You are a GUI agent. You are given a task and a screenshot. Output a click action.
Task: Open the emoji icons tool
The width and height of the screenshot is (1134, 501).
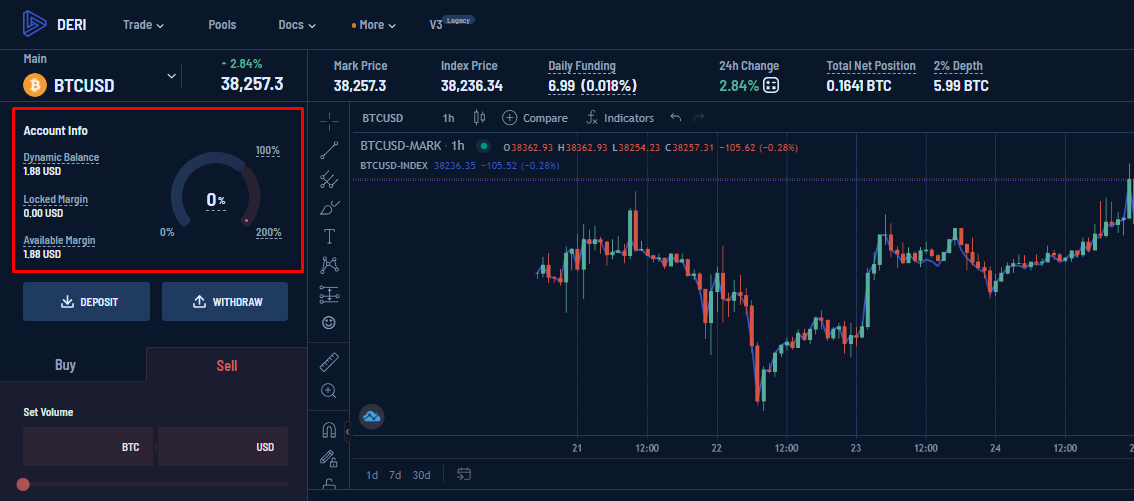[x=329, y=323]
